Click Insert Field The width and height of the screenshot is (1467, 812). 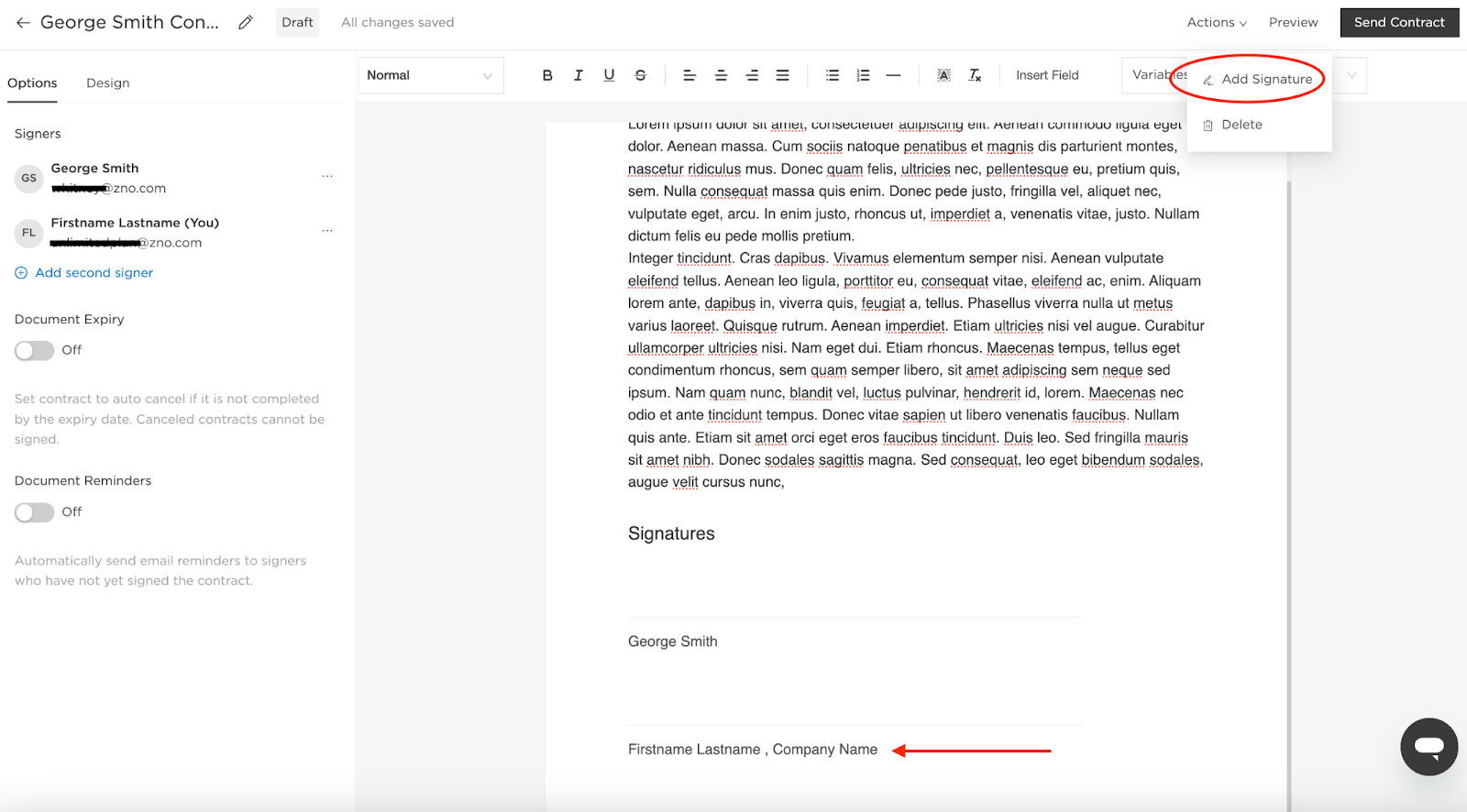tap(1047, 75)
